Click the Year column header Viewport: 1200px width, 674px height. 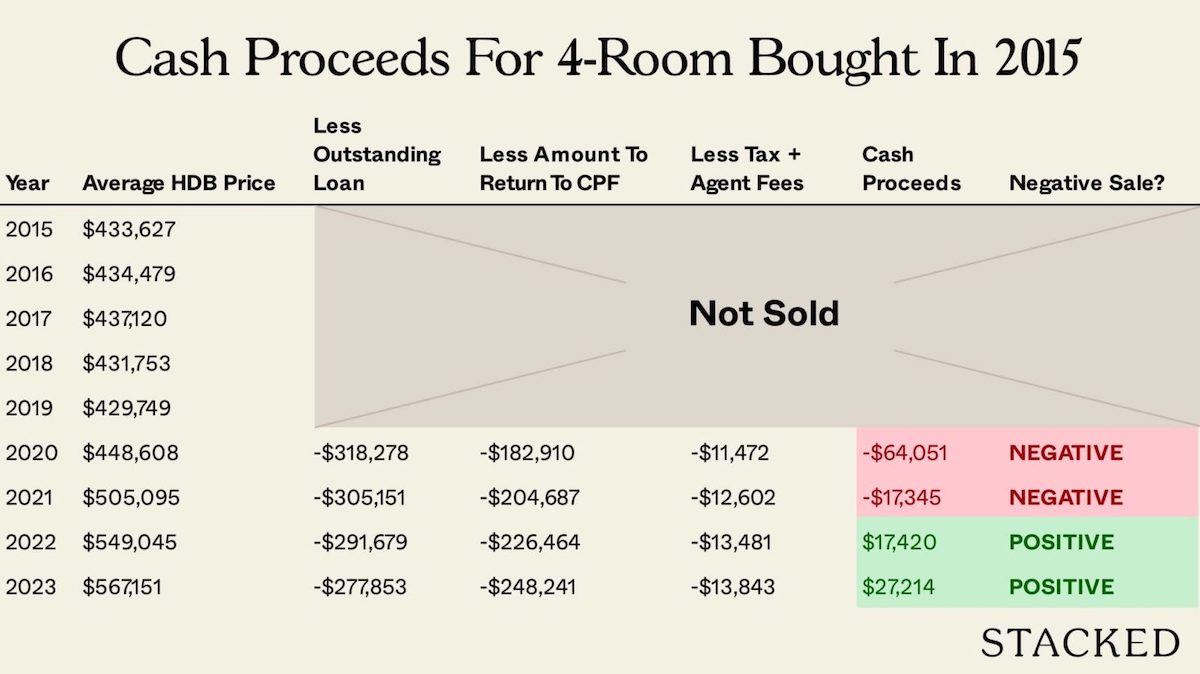[x=27, y=184]
